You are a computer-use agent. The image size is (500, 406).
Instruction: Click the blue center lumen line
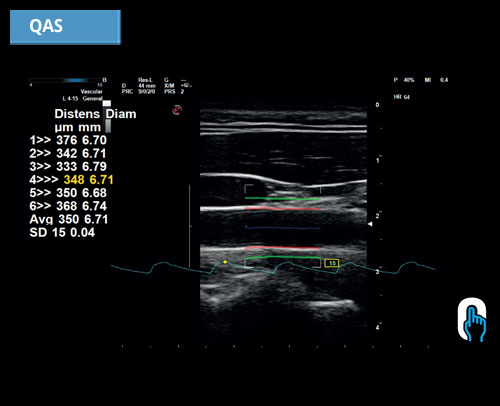(283, 228)
